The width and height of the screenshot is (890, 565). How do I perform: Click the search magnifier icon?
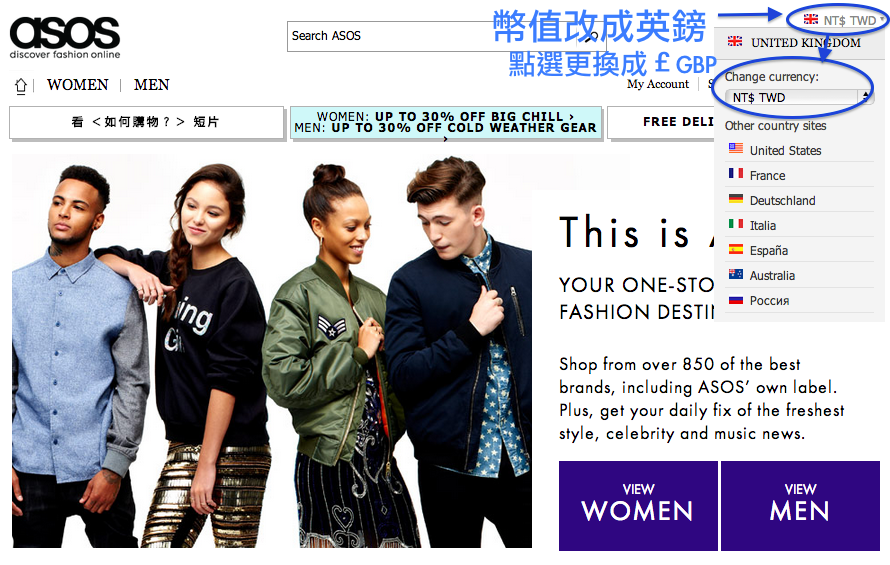pyautogui.click(x=591, y=37)
